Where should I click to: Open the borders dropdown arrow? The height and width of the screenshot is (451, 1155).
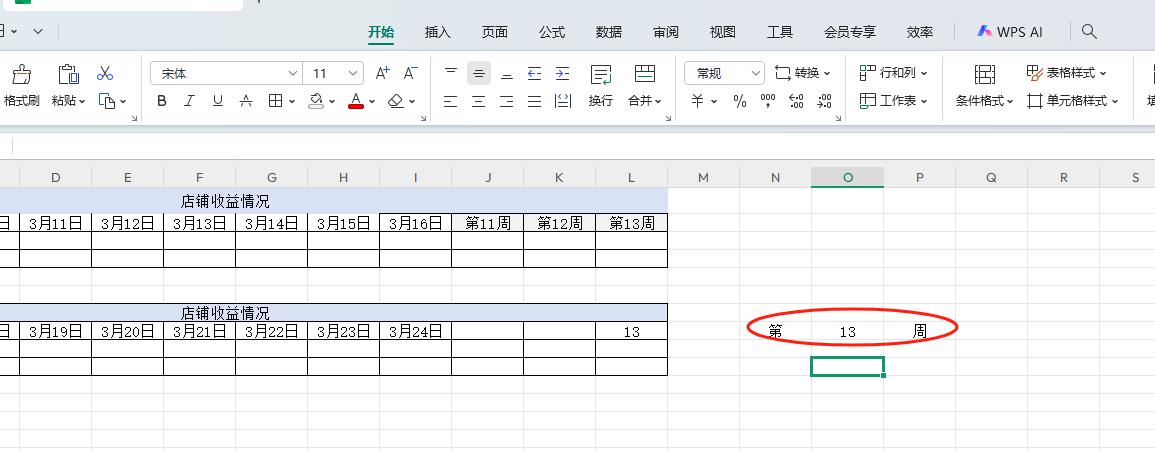coord(292,102)
